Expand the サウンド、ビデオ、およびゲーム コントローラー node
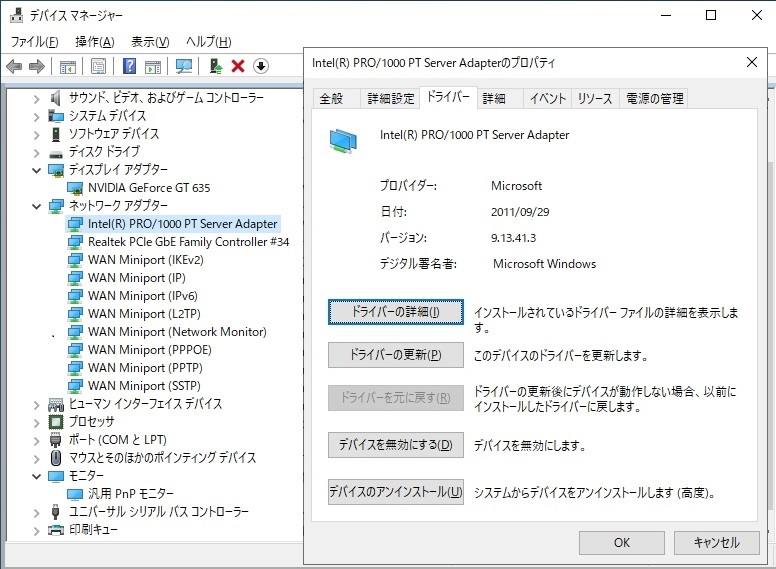 36,98
